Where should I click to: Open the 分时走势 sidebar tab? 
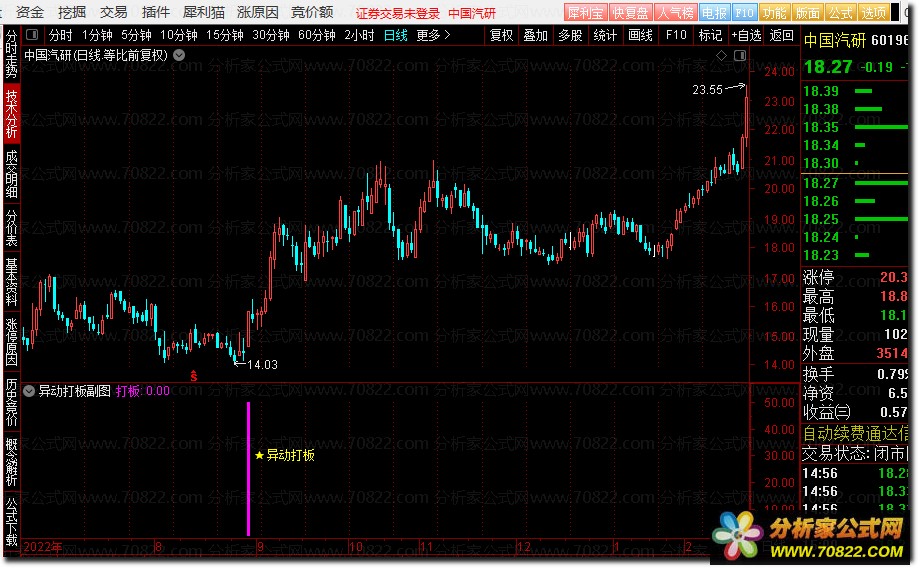(x=11, y=54)
